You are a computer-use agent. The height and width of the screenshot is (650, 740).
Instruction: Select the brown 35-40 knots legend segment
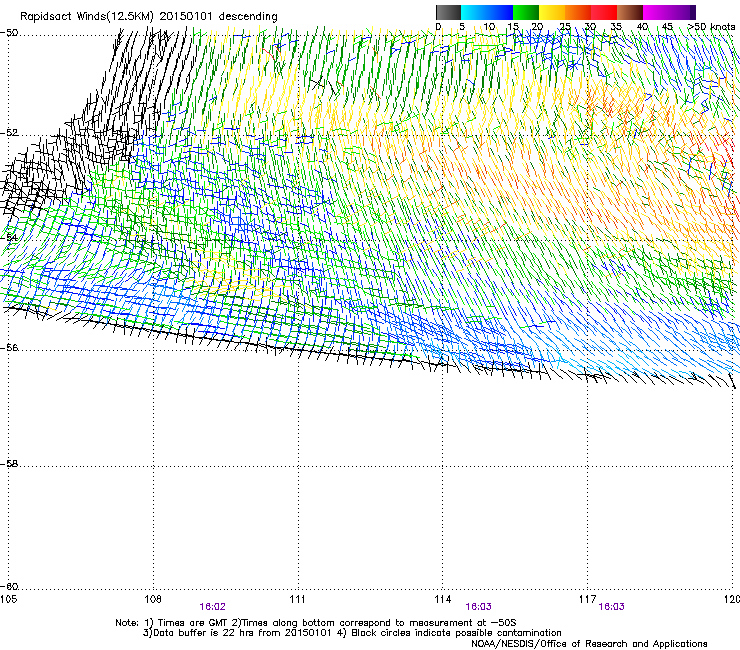pyautogui.click(x=630, y=12)
